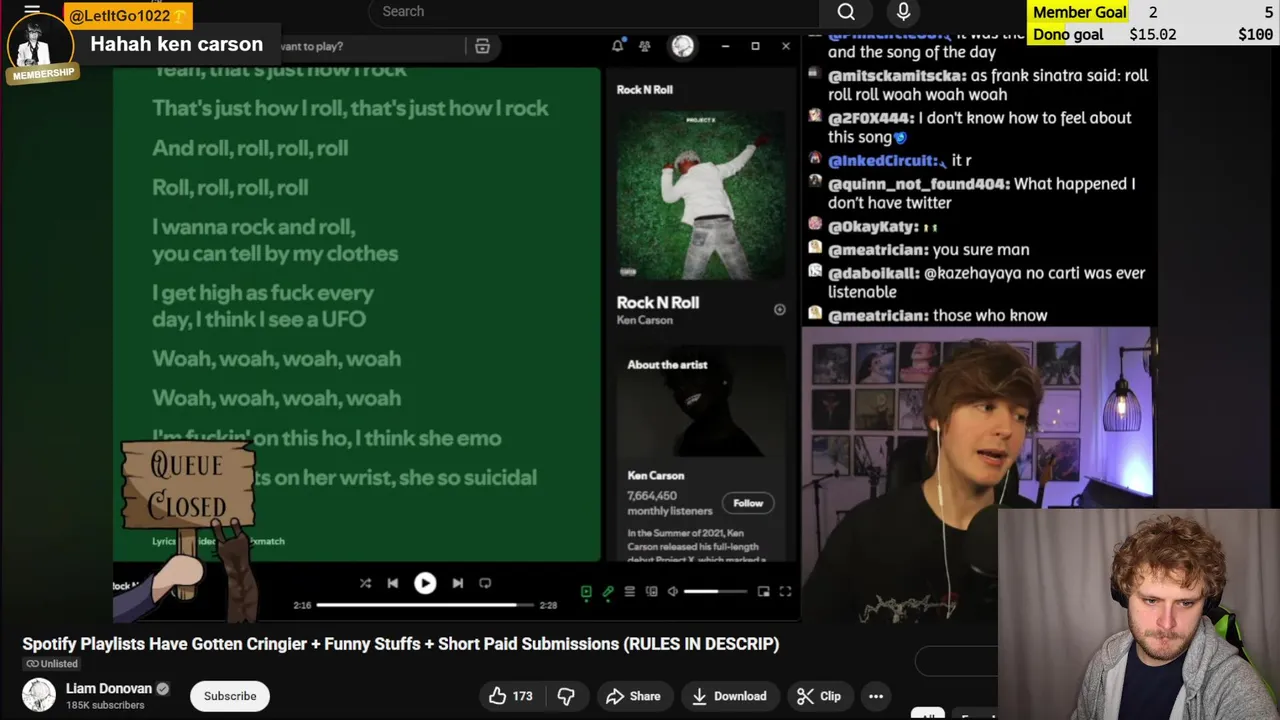Toggle the Now Playing view icon

coord(586,592)
